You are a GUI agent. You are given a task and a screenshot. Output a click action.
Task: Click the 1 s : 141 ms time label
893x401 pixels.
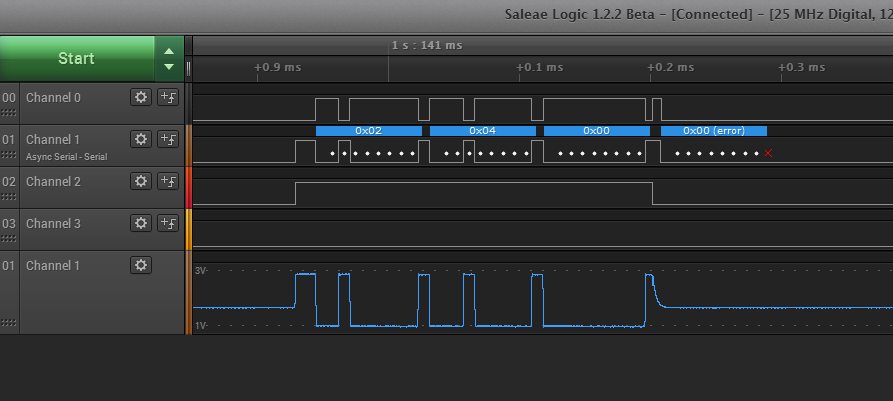[x=427, y=45]
